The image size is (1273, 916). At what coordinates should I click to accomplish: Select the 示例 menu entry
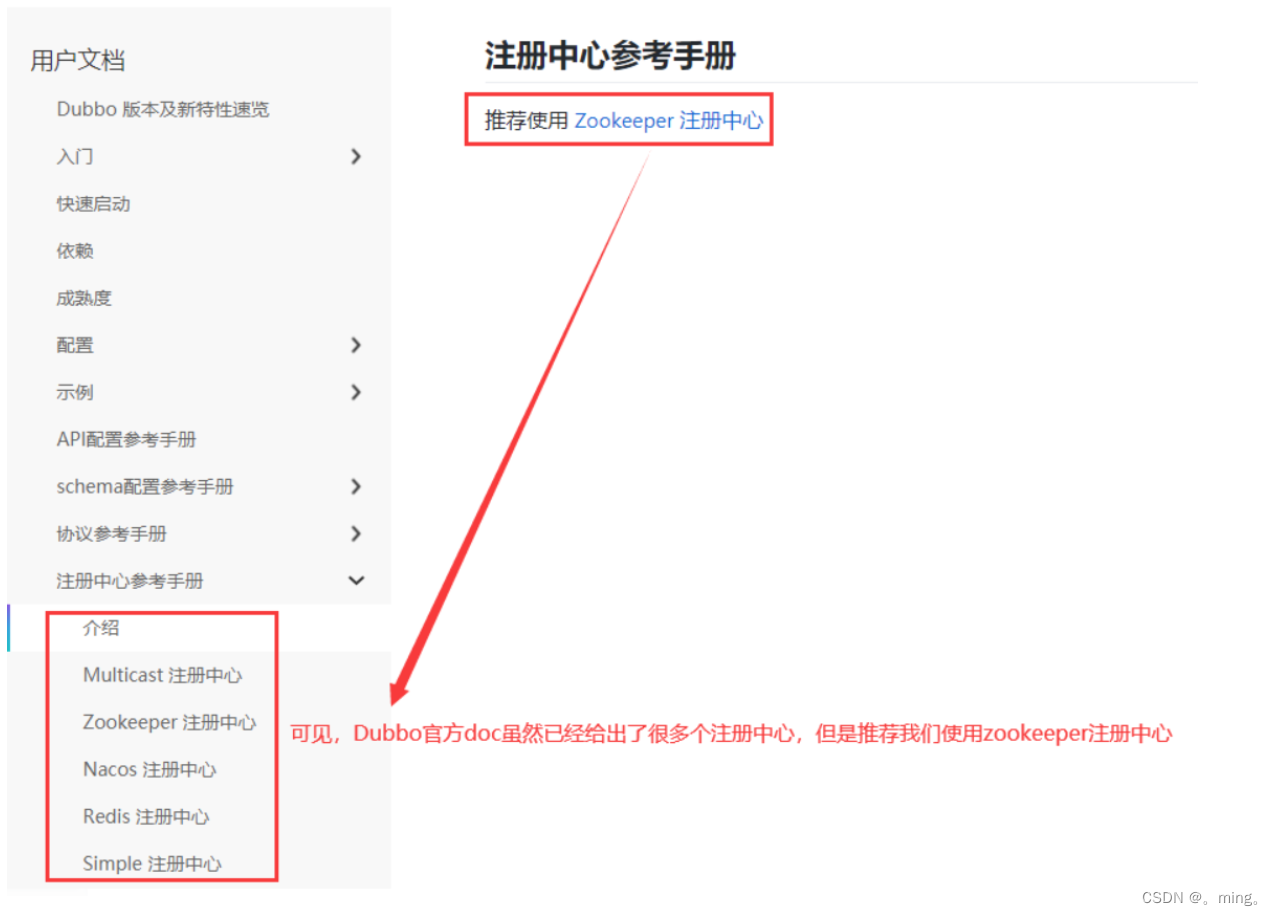click(75, 392)
